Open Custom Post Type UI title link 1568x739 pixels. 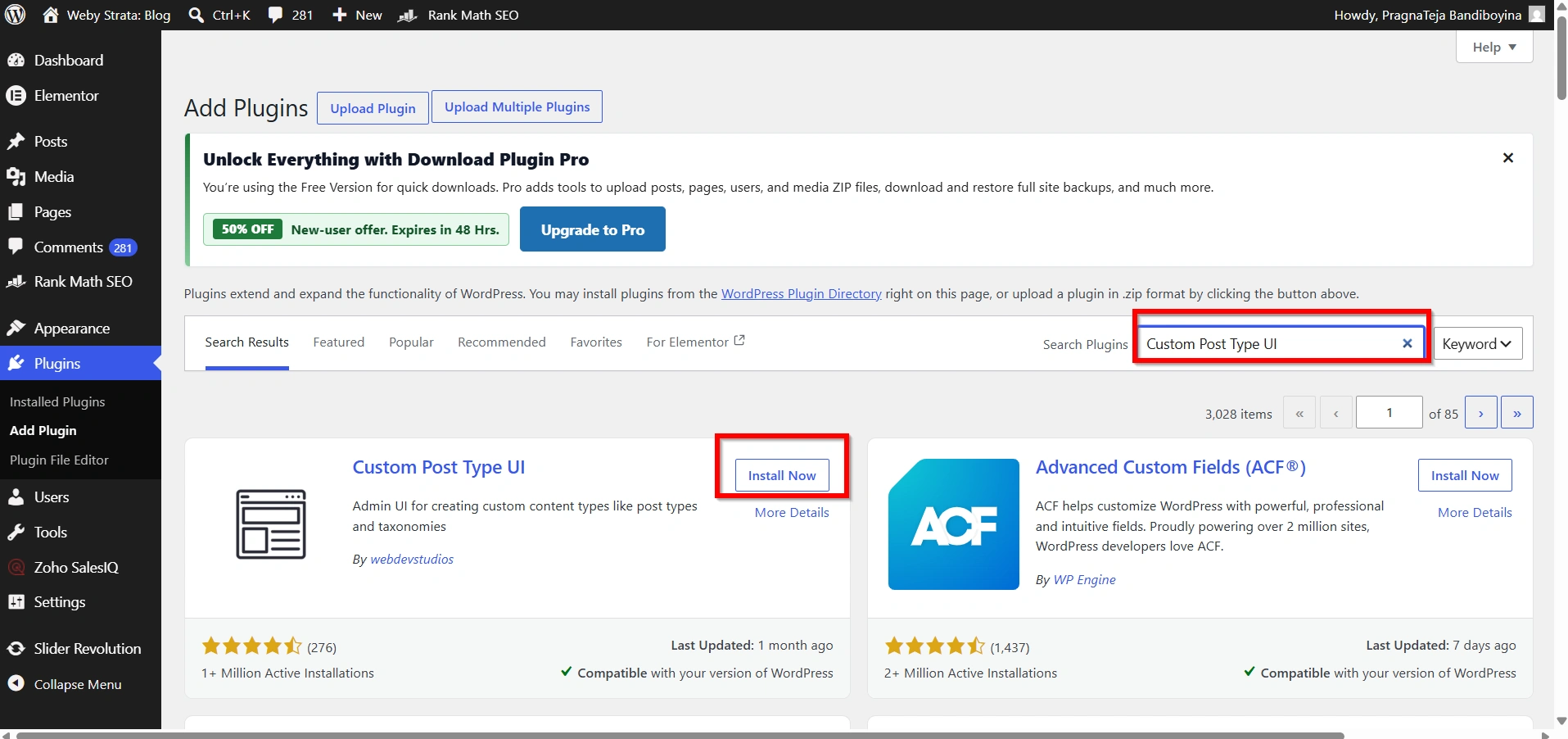[439, 467]
